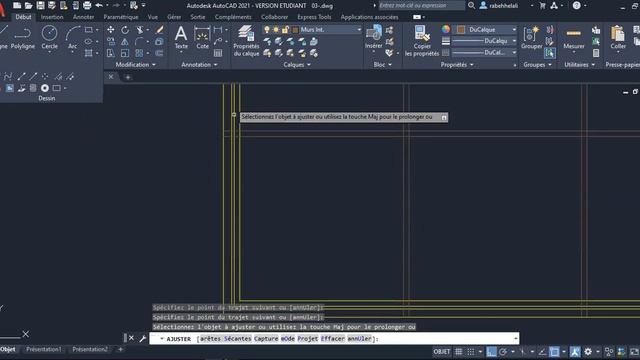
Task: Switch to the Paramétrique ribbon tab
Action: (121, 17)
